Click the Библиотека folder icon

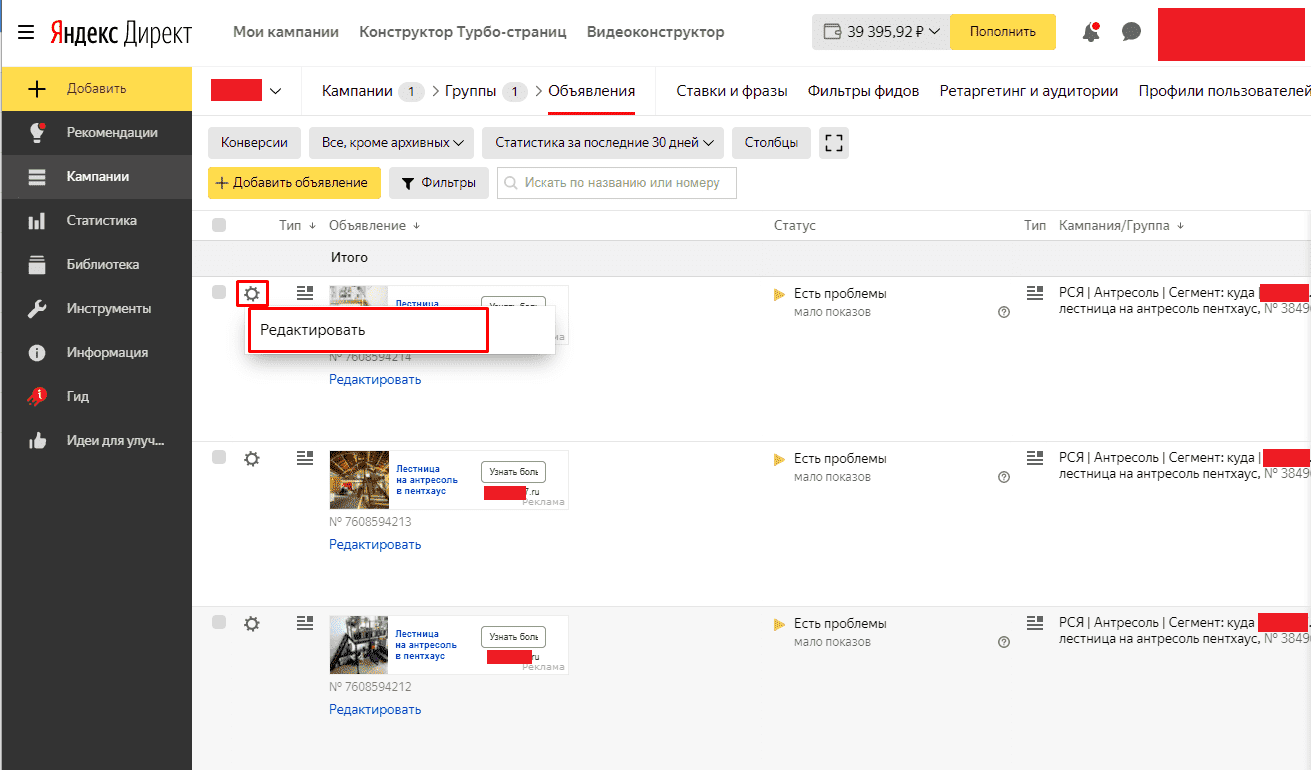coord(37,265)
